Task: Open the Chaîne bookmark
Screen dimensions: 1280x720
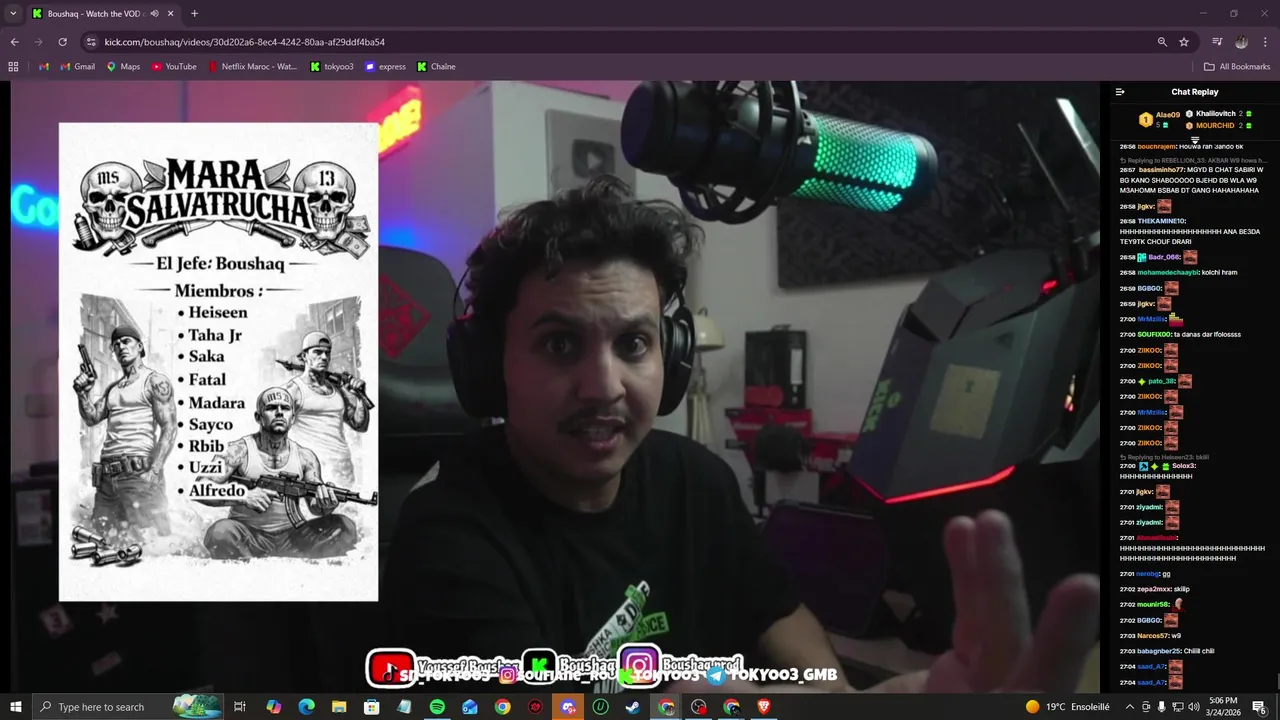Action: tap(437, 67)
